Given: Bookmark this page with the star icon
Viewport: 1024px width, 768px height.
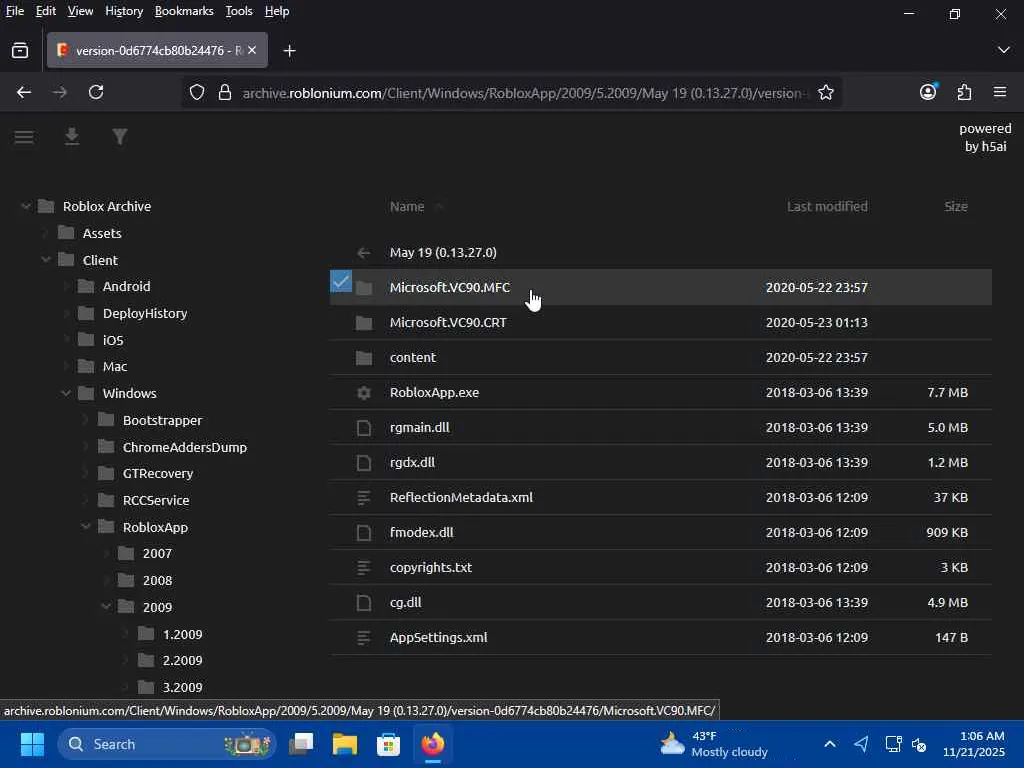Looking at the screenshot, I should [825, 93].
